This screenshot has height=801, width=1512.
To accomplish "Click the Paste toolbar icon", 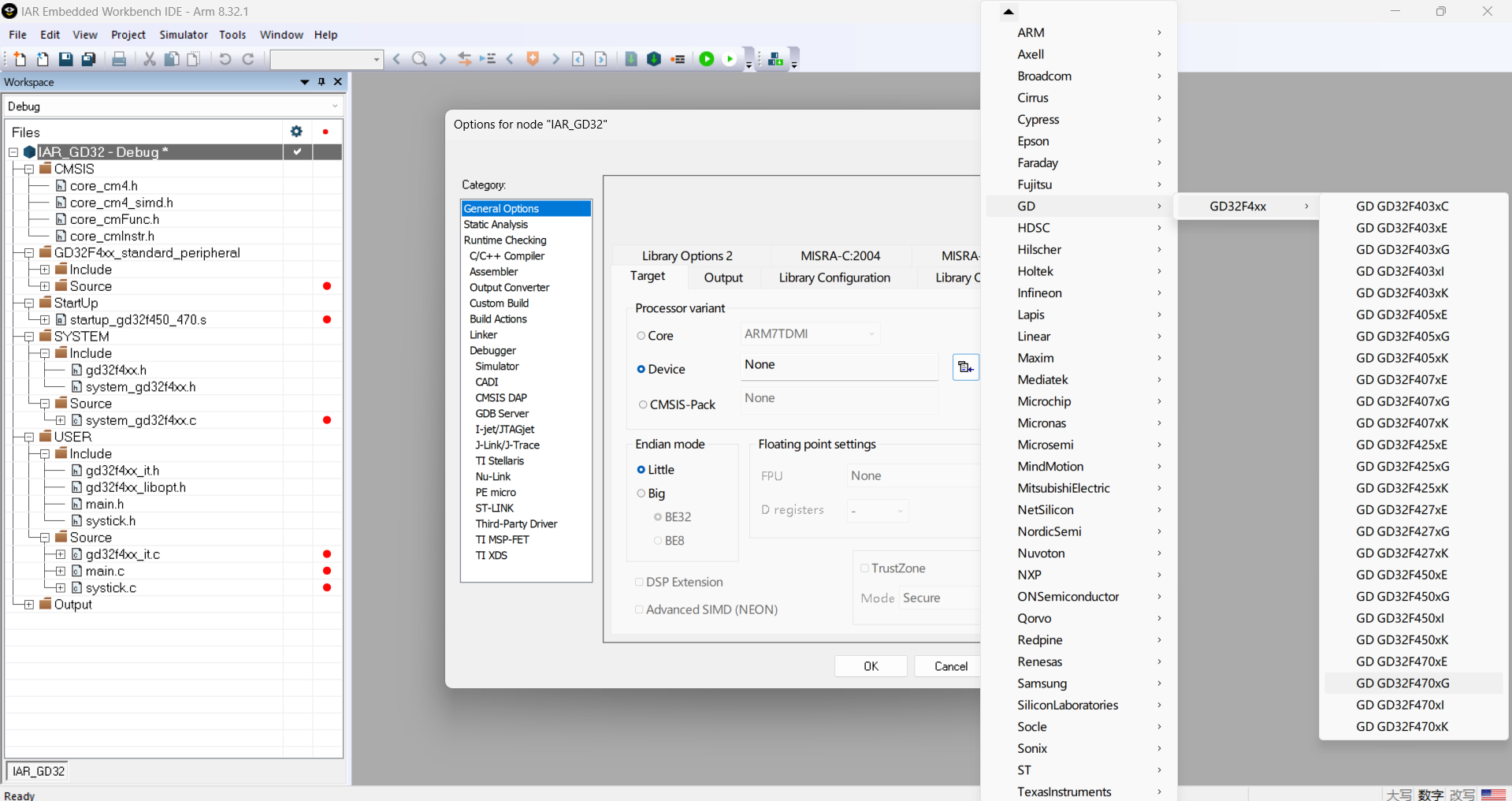I will pyautogui.click(x=193, y=59).
